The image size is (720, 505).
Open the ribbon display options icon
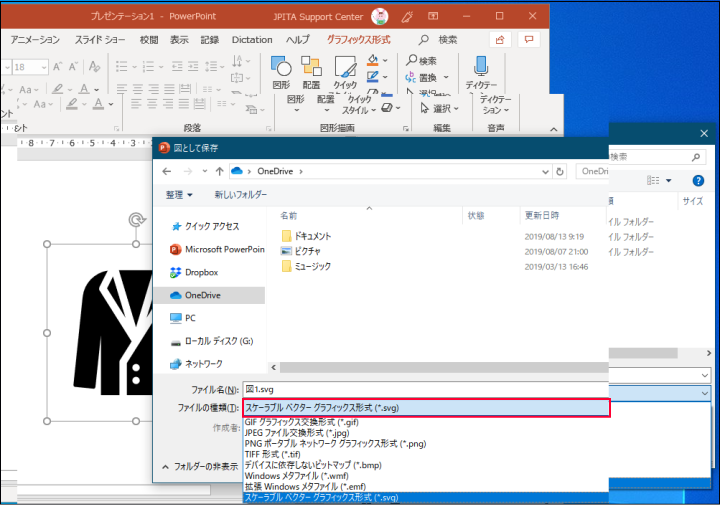pyautogui.click(x=433, y=17)
